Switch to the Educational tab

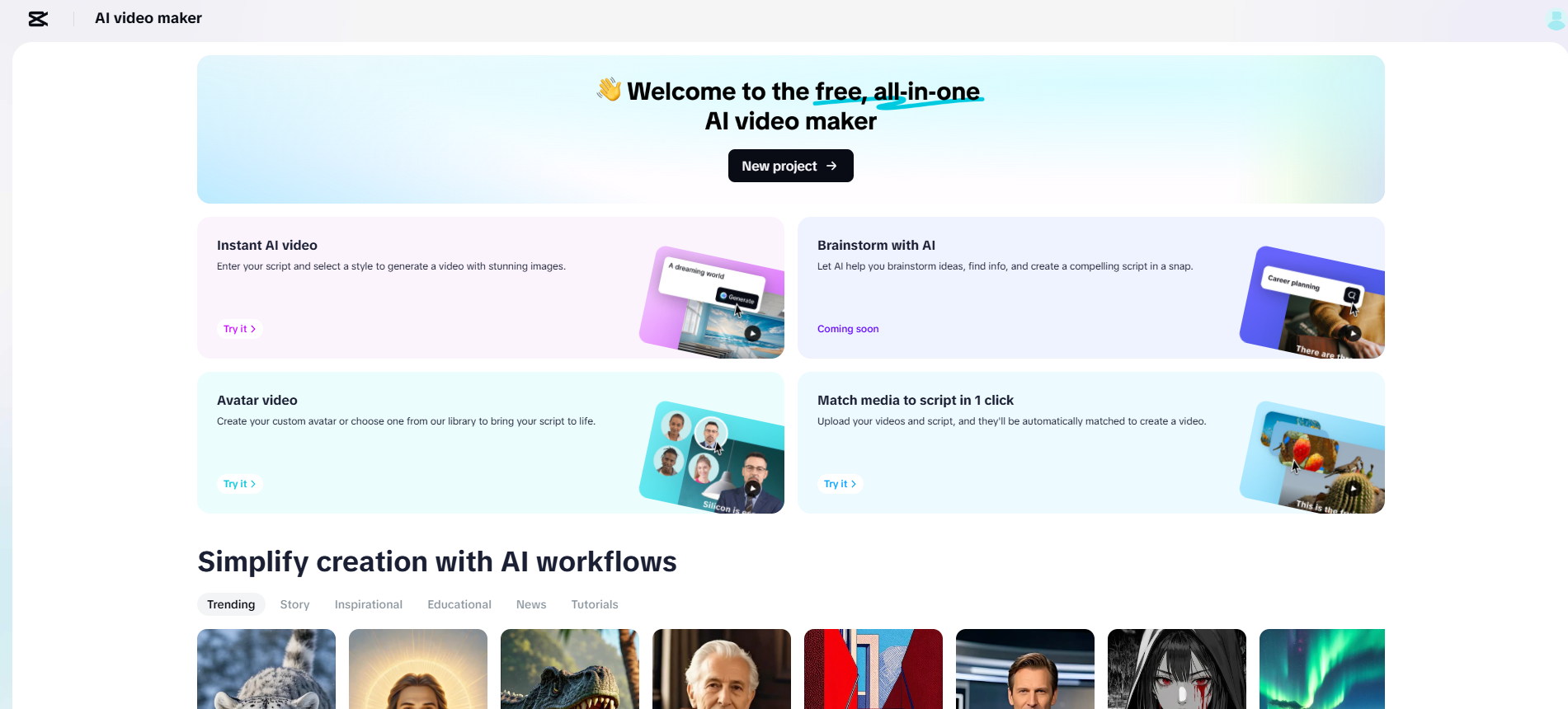click(x=459, y=604)
